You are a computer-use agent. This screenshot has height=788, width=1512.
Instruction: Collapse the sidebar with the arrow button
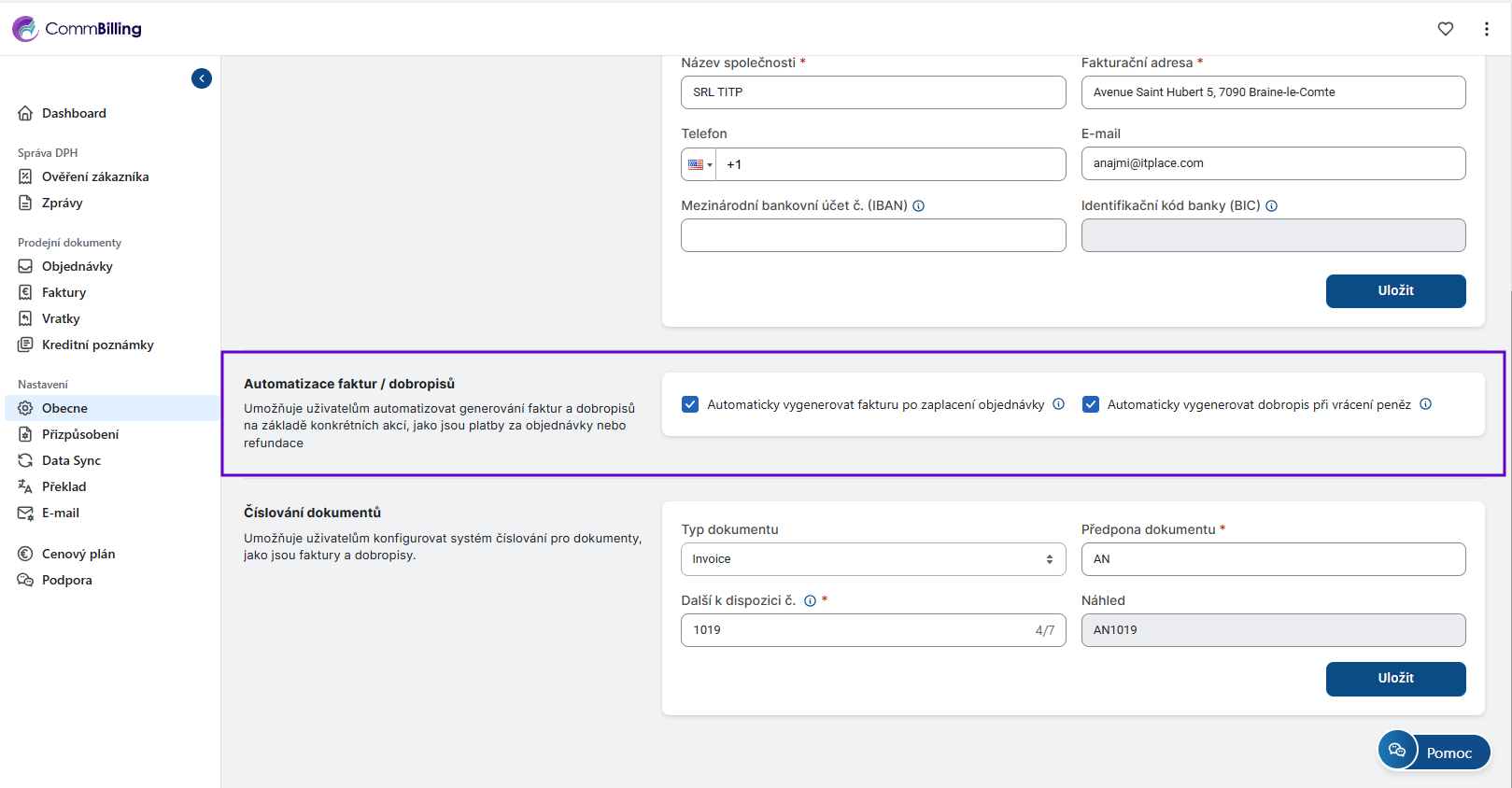click(x=202, y=78)
